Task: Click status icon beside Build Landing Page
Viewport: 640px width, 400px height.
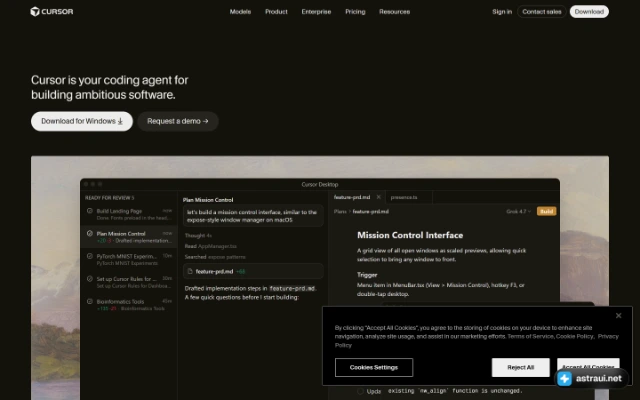Action: point(90,211)
